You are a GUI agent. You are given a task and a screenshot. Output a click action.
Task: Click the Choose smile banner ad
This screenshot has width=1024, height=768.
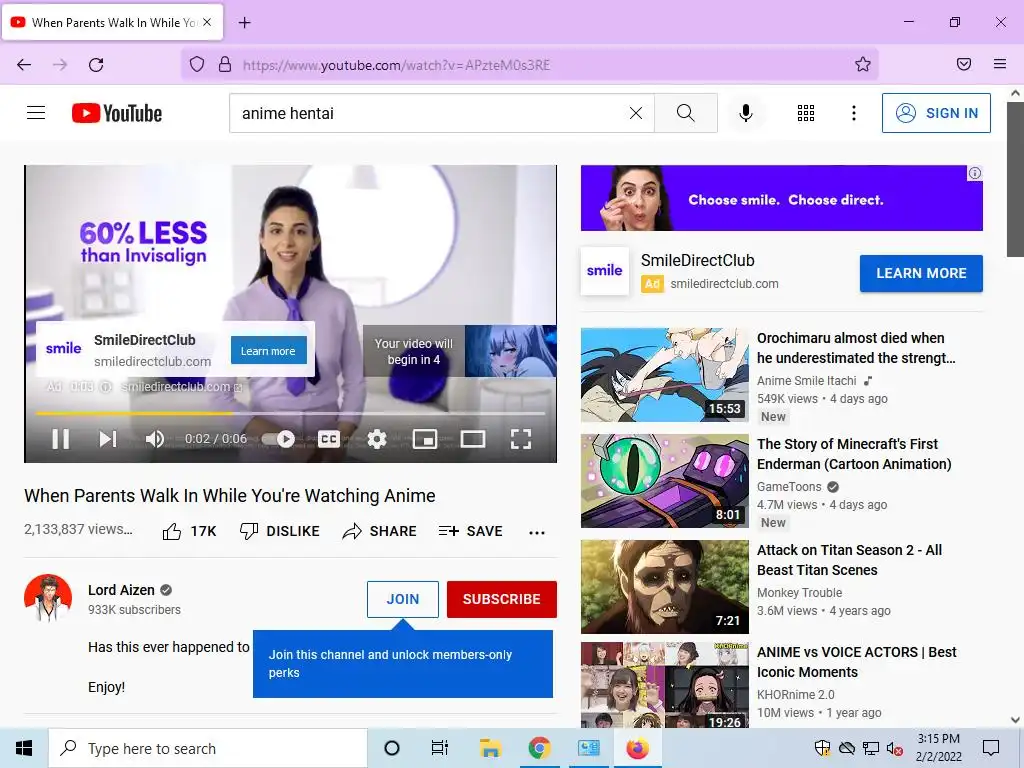point(782,198)
